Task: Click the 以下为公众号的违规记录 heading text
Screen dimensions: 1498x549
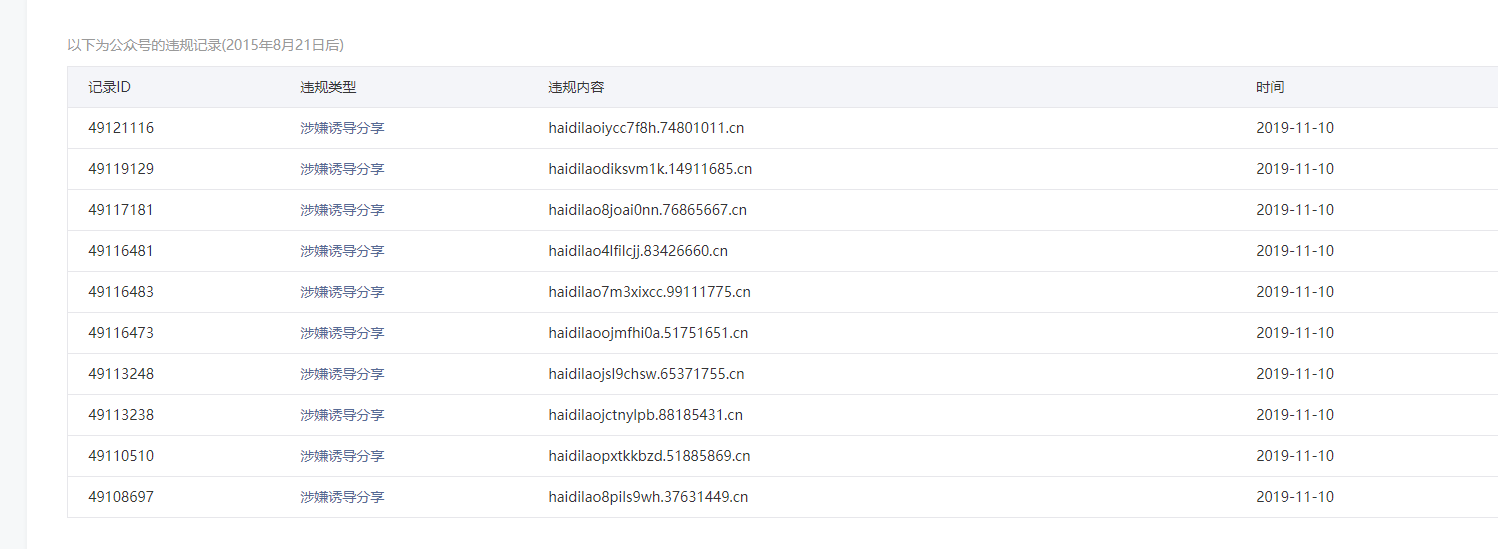Action: click(144, 45)
